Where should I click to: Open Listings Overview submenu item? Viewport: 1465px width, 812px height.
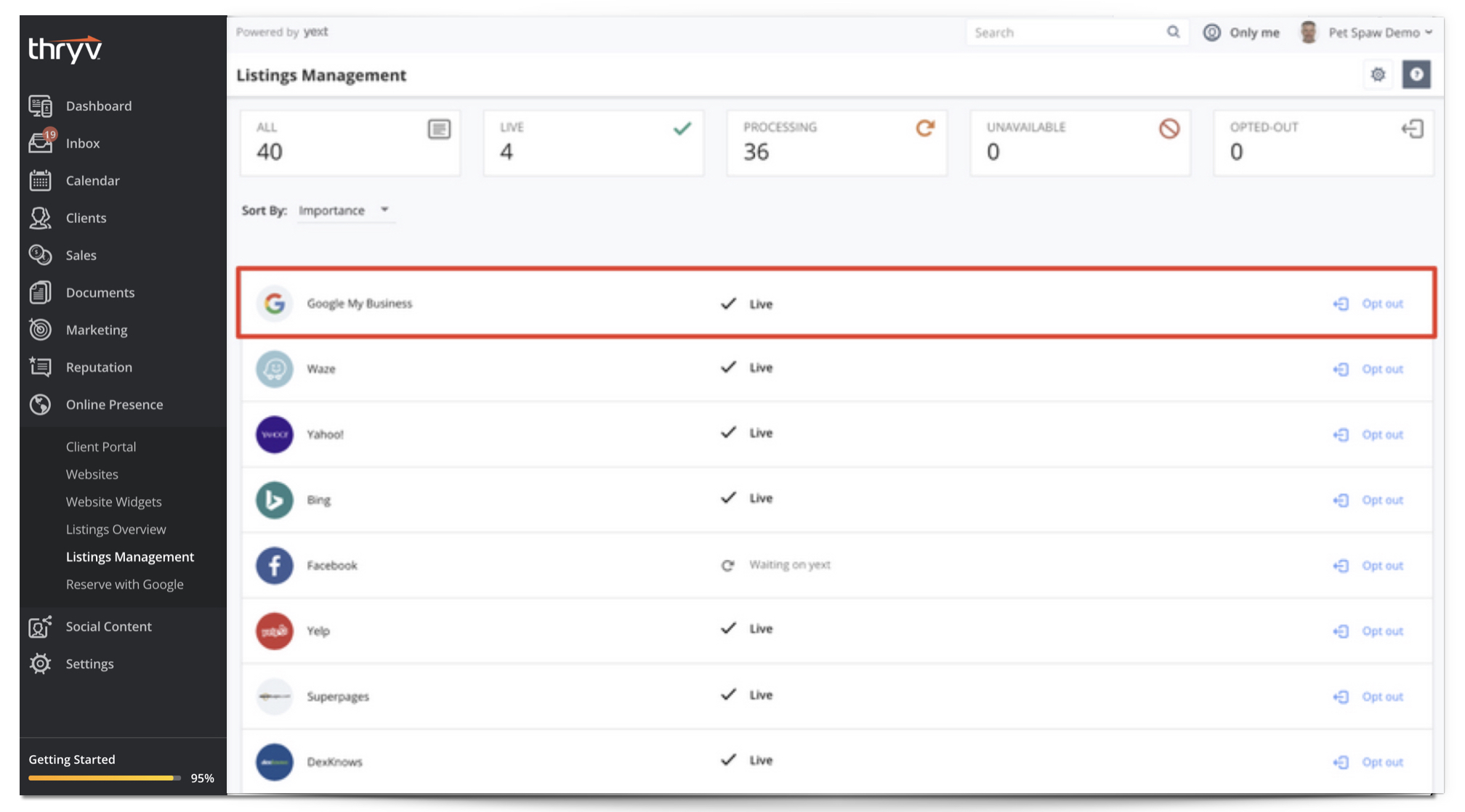coord(116,529)
